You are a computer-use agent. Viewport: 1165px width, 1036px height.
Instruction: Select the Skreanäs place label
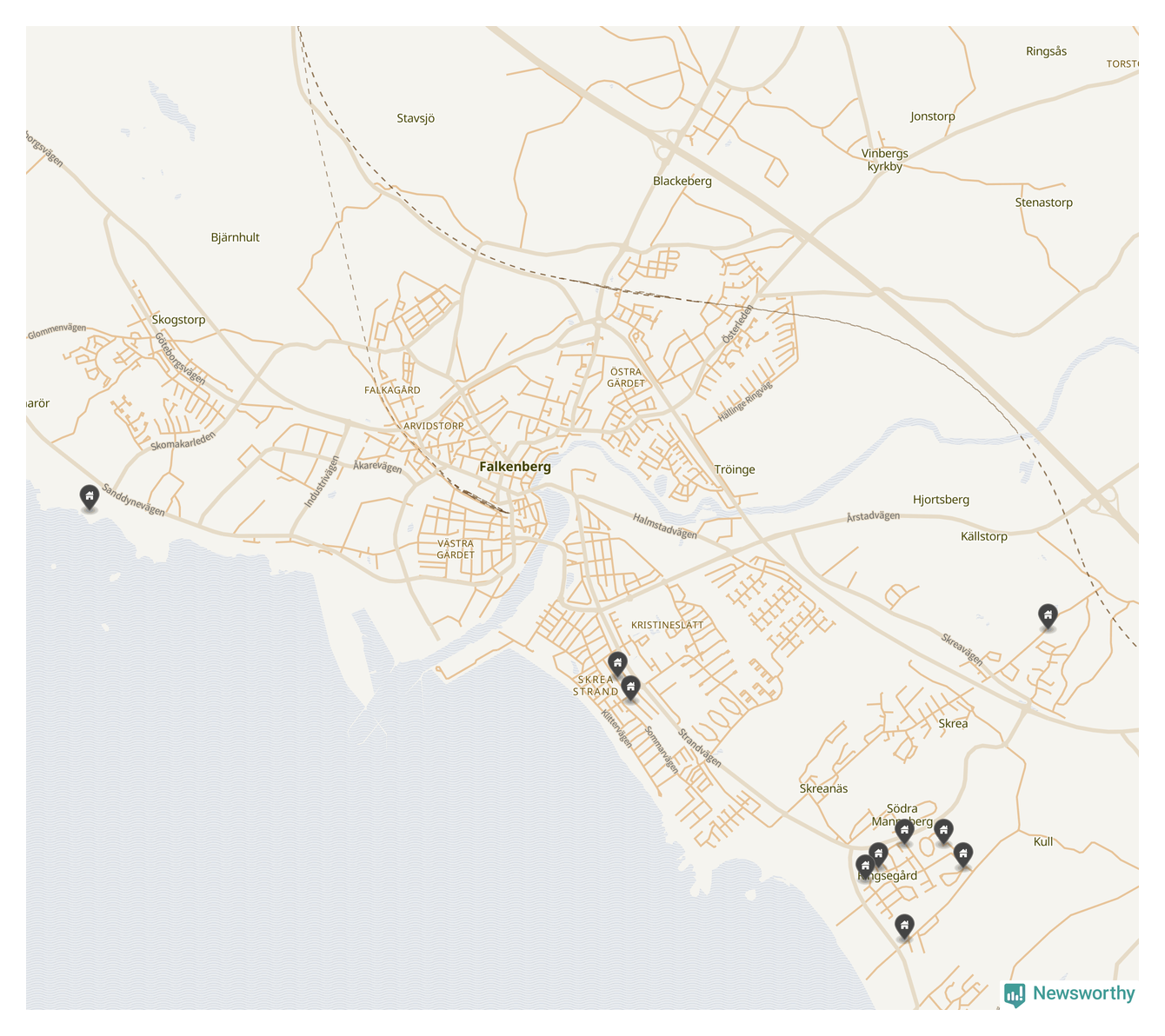[x=823, y=788]
